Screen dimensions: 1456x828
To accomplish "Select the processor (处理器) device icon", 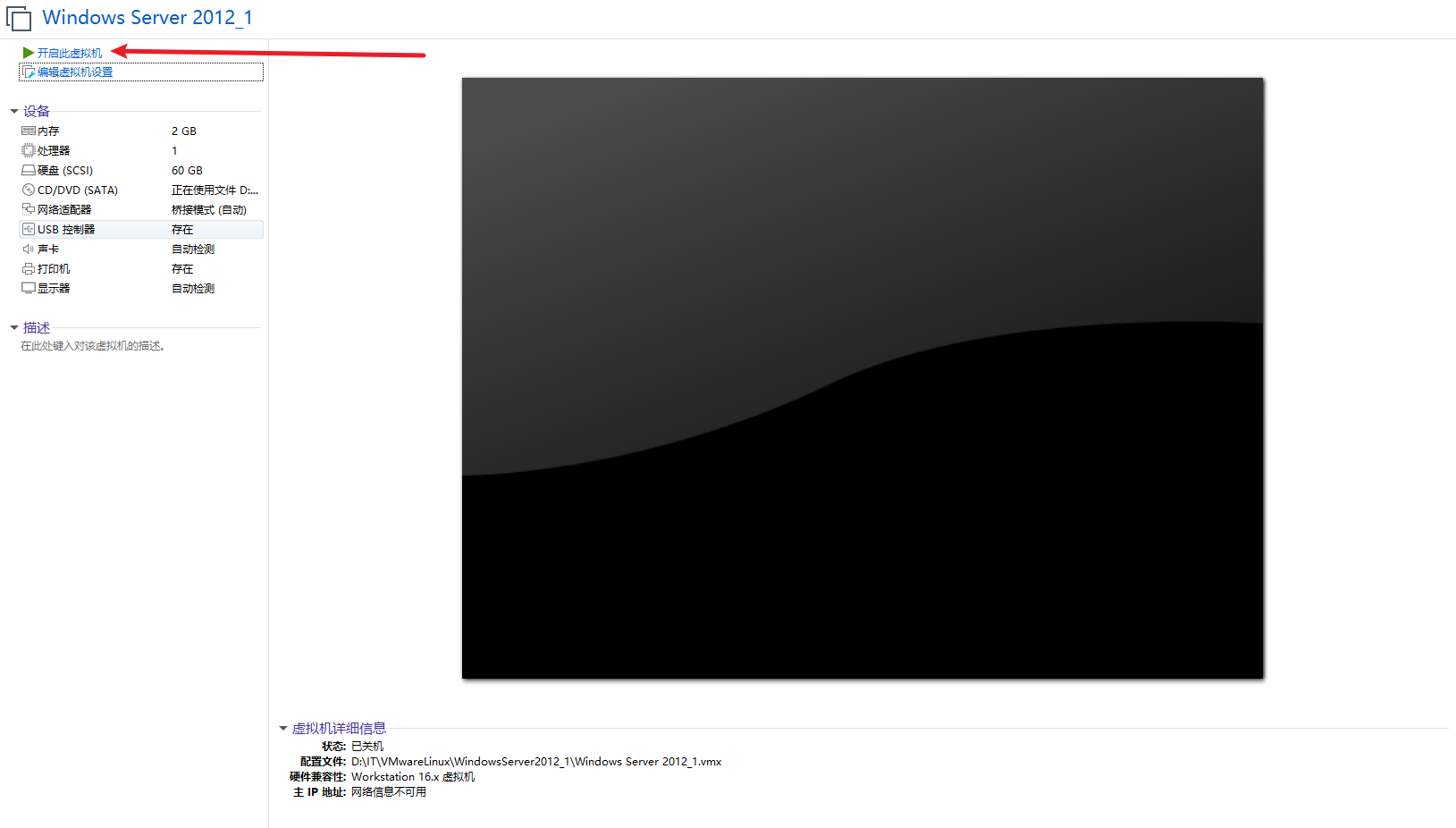I will coord(28,150).
